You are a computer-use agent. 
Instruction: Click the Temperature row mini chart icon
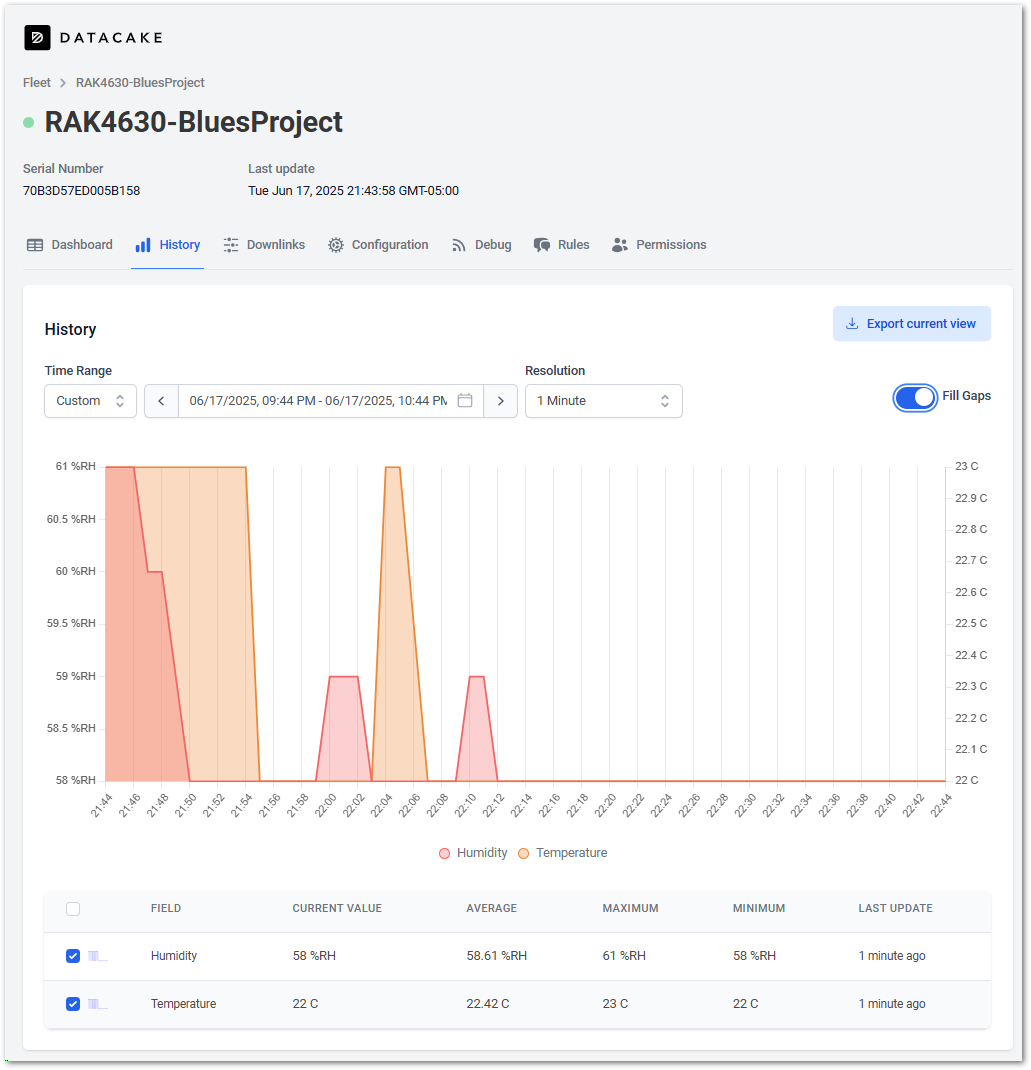98,1004
